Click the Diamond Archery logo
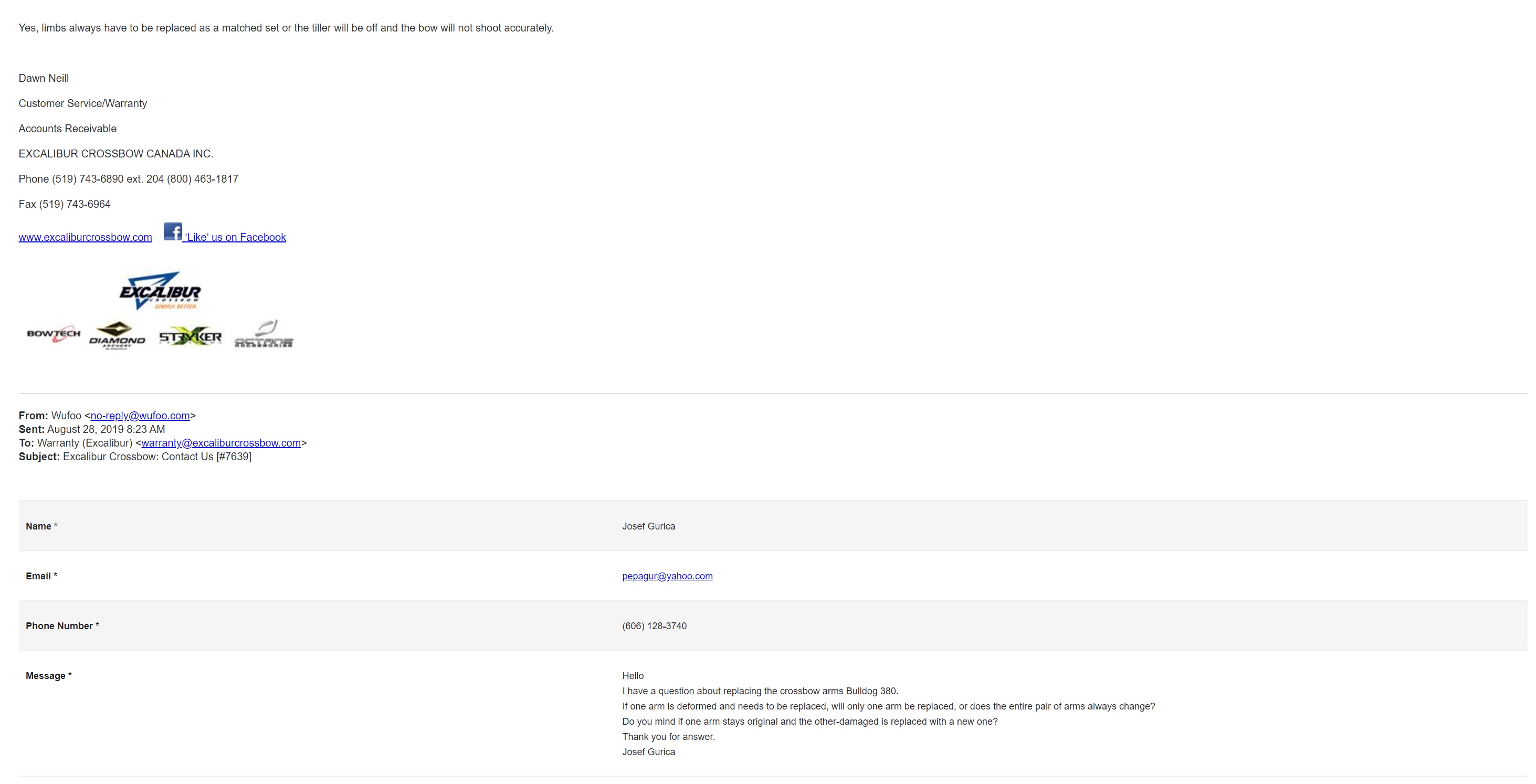 click(x=117, y=336)
